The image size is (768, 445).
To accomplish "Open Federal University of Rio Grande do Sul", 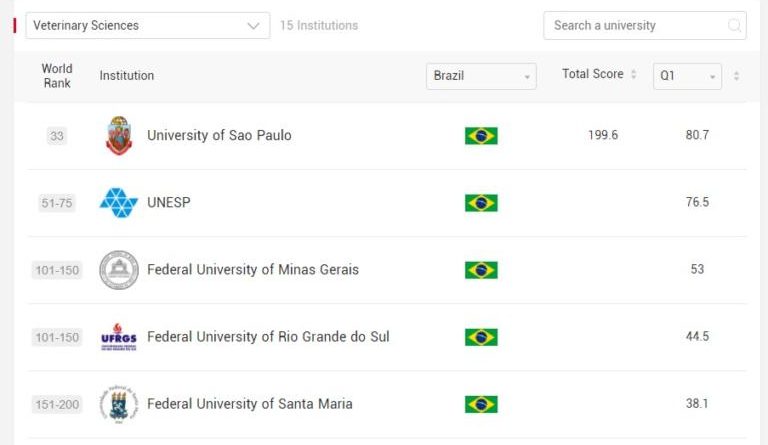I will click(268, 337).
